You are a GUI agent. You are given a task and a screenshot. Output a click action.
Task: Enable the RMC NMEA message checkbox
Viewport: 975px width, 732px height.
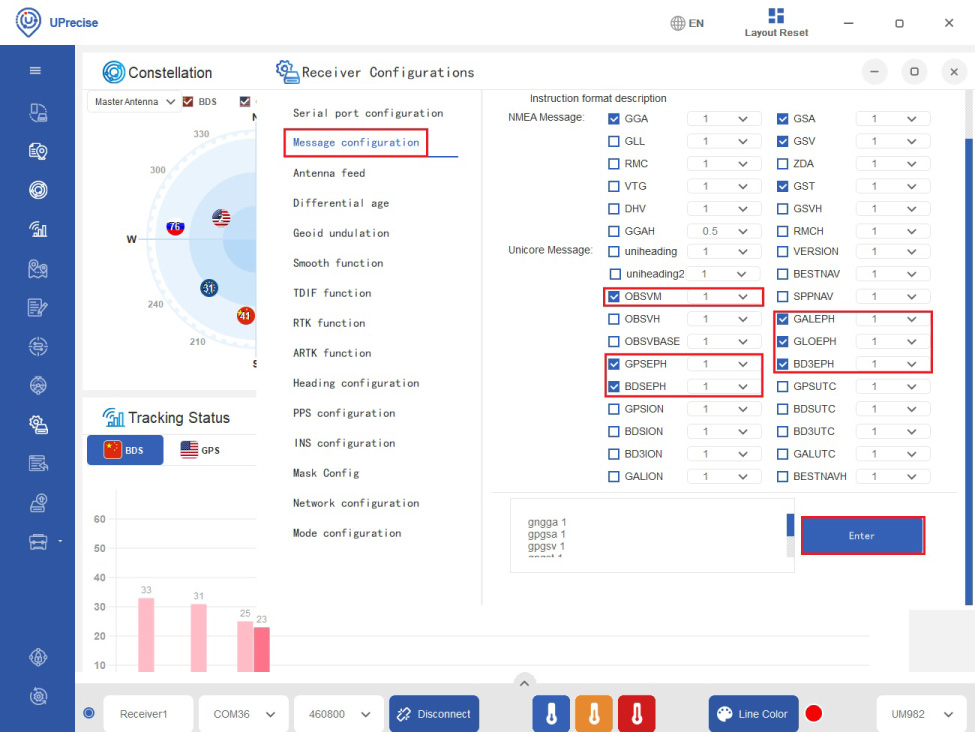[x=615, y=164]
